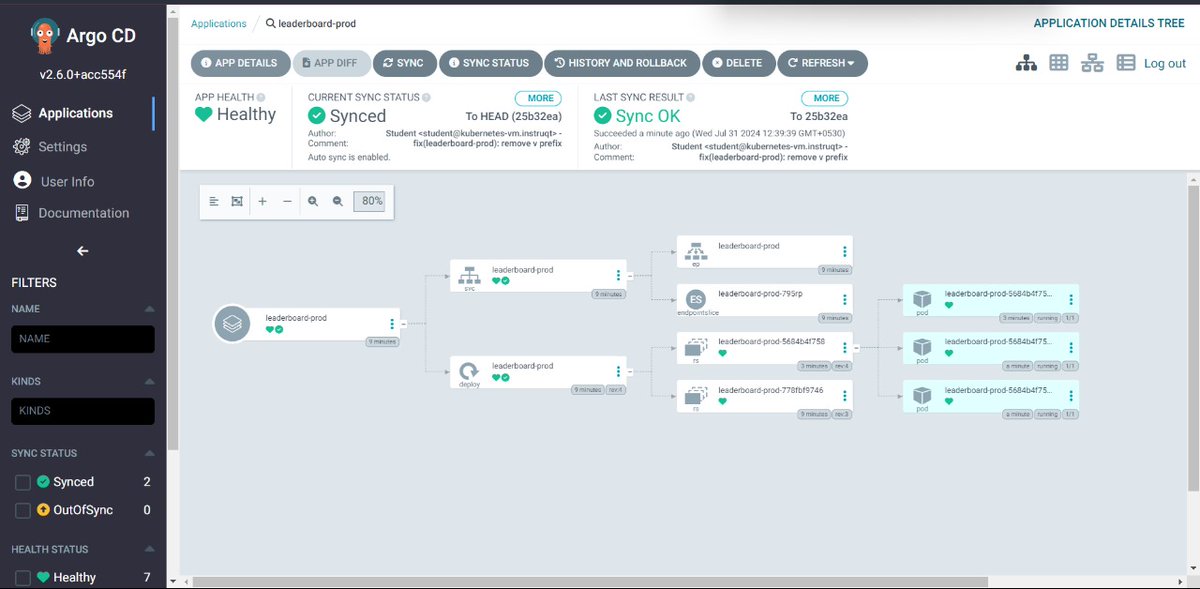Collapse the SYNC STATUS filter section
This screenshot has width=1200, height=589.
click(x=150, y=454)
